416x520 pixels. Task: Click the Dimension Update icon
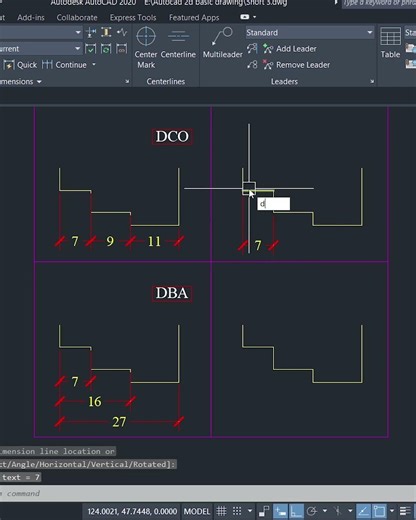point(106,49)
